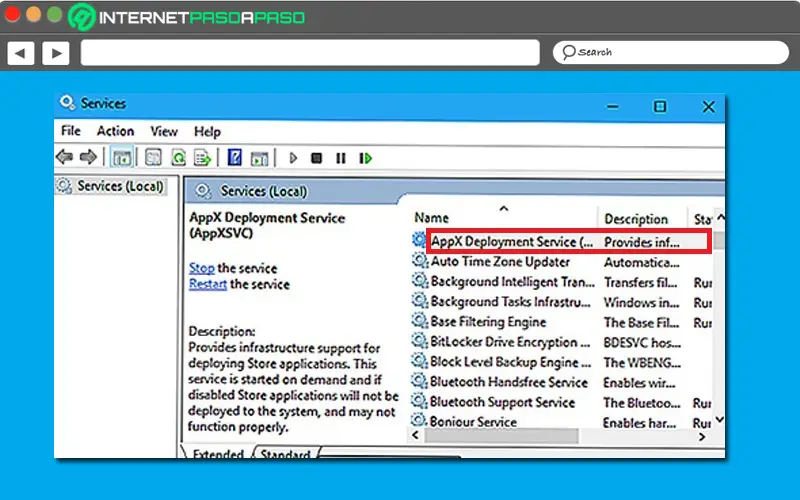800x500 pixels.
Task: Click 'The WBENG...' description cell
Action: click(x=642, y=362)
